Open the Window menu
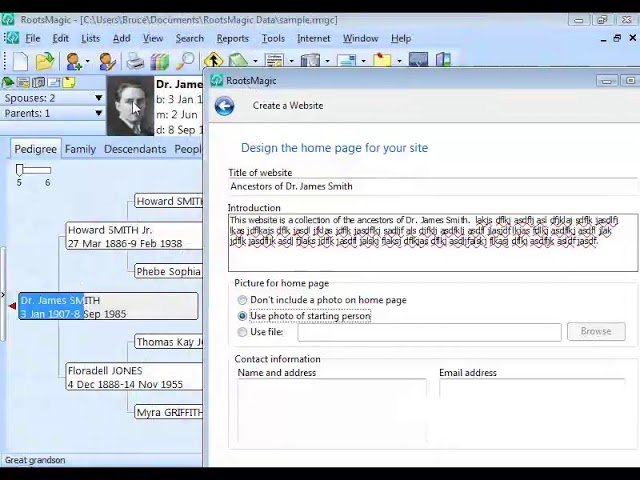The width and height of the screenshot is (640, 480). (x=360, y=38)
